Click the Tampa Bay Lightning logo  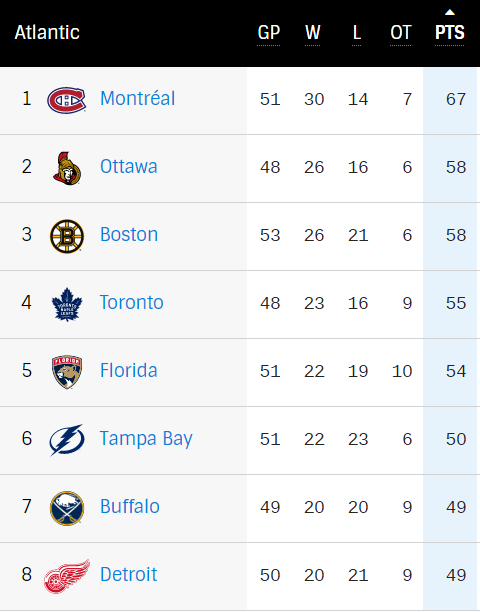(x=67, y=440)
